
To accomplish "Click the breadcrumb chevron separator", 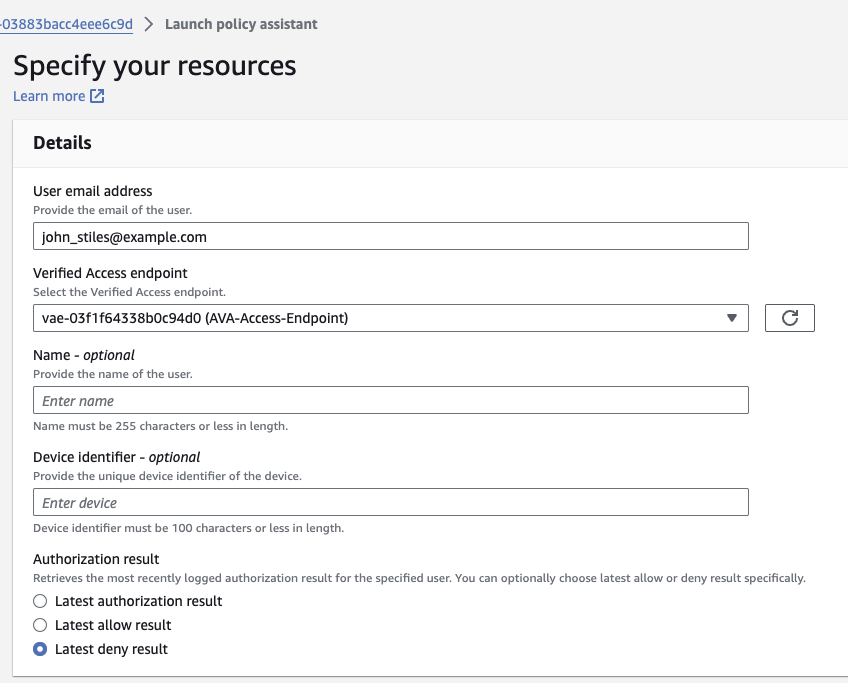I will (x=148, y=23).
